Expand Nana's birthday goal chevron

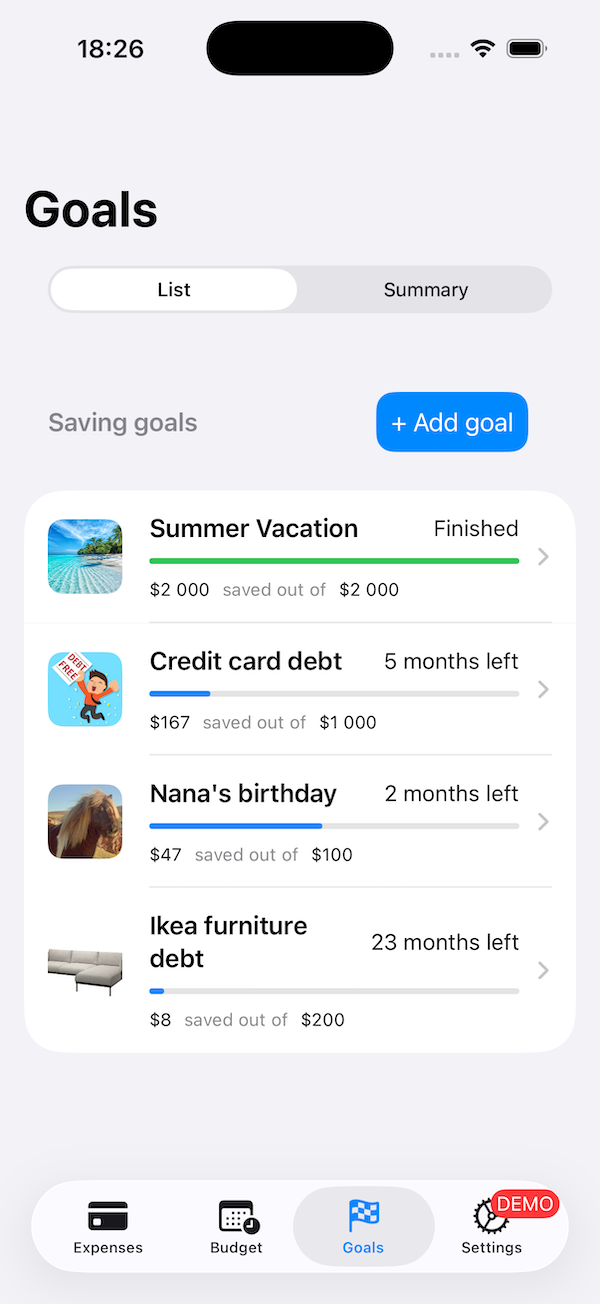543,821
